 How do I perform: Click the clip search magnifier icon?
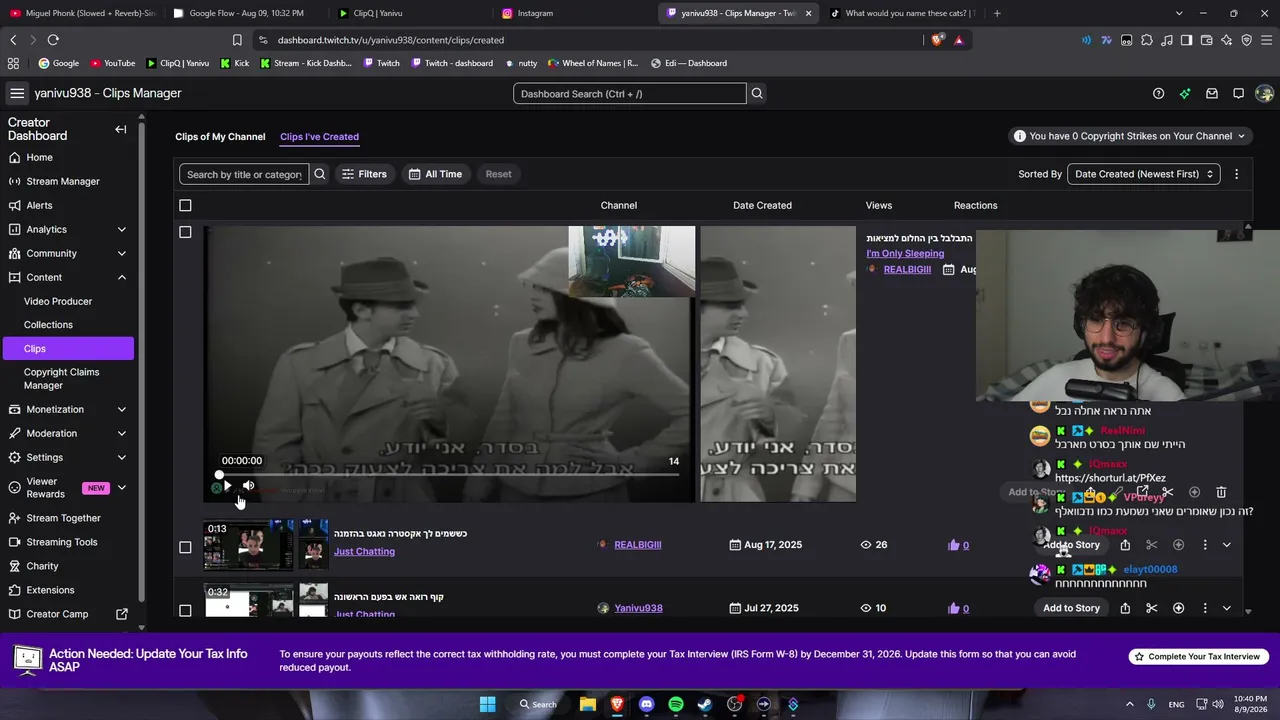pos(320,174)
